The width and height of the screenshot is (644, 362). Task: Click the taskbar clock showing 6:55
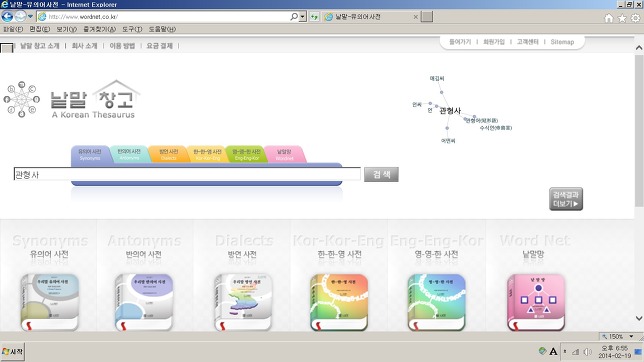pos(614,352)
